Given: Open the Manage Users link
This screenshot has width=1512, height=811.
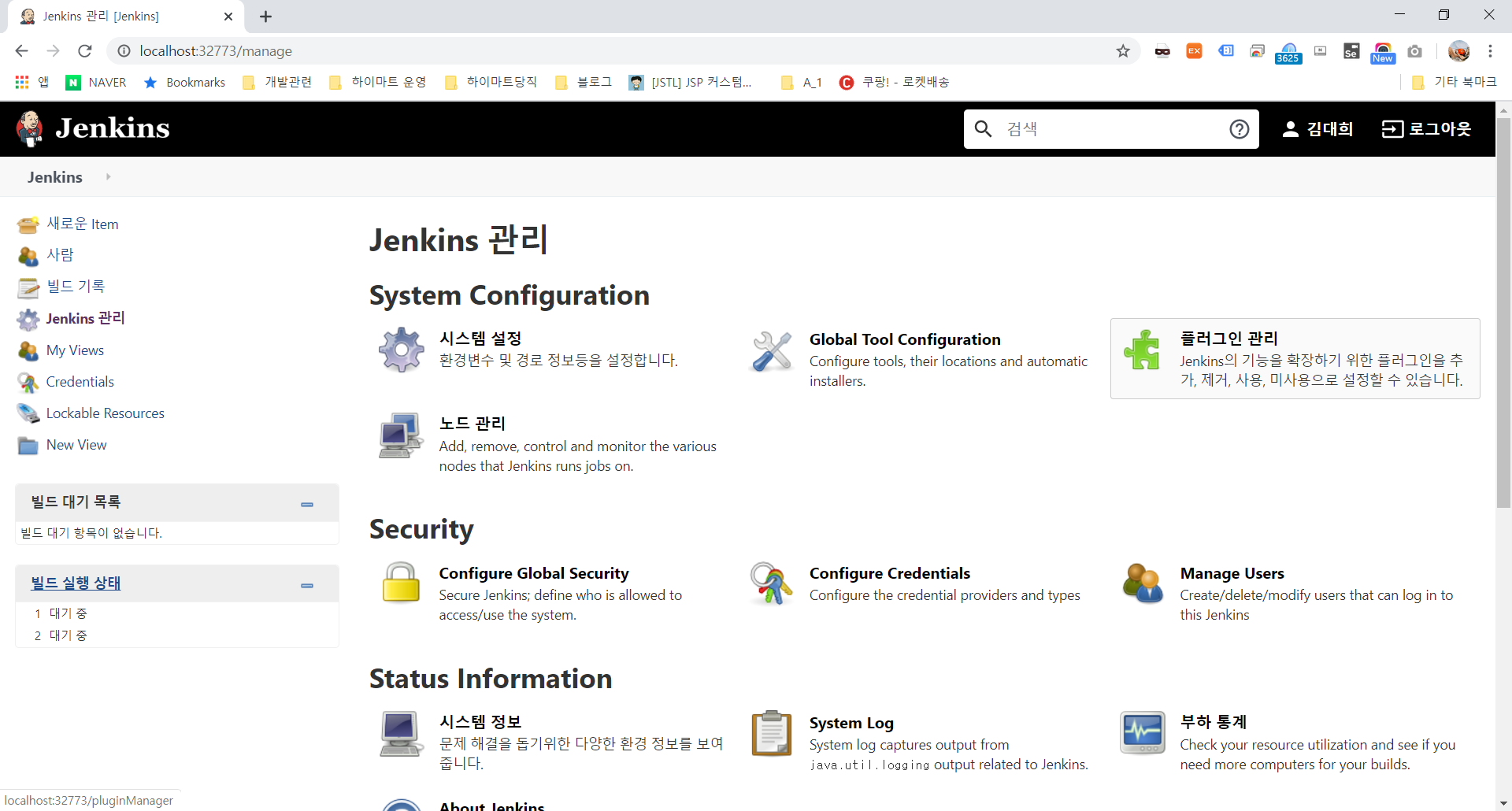Looking at the screenshot, I should pyautogui.click(x=1232, y=573).
